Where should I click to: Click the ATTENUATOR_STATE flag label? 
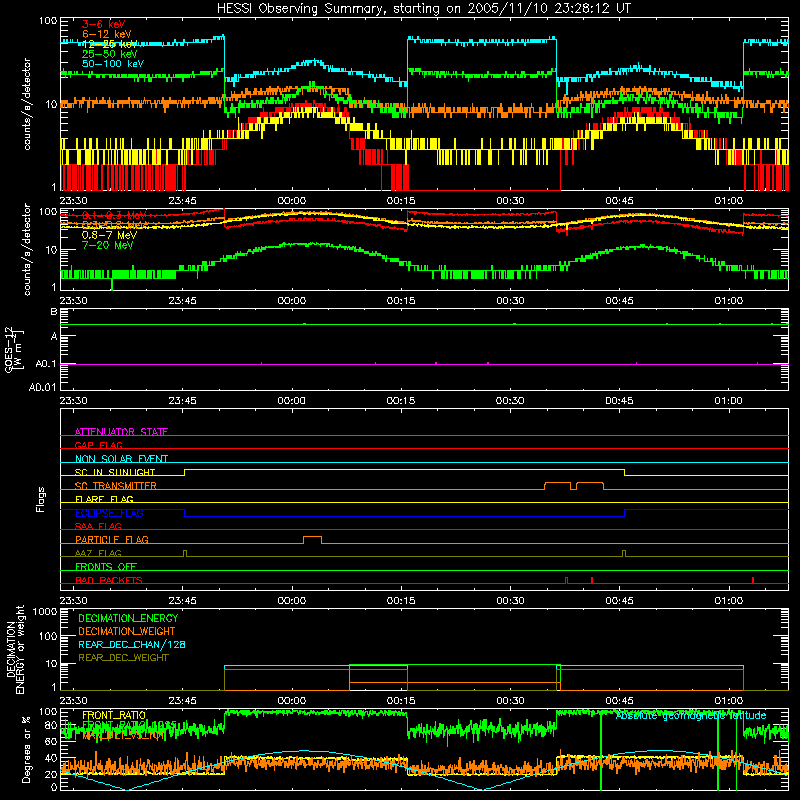point(121,432)
